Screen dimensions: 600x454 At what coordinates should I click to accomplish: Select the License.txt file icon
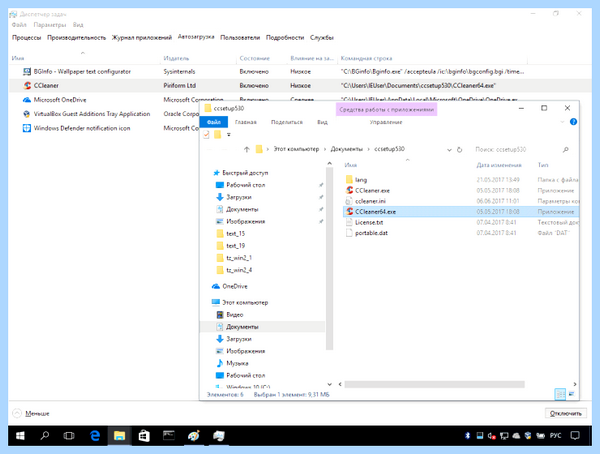click(x=349, y=222)
